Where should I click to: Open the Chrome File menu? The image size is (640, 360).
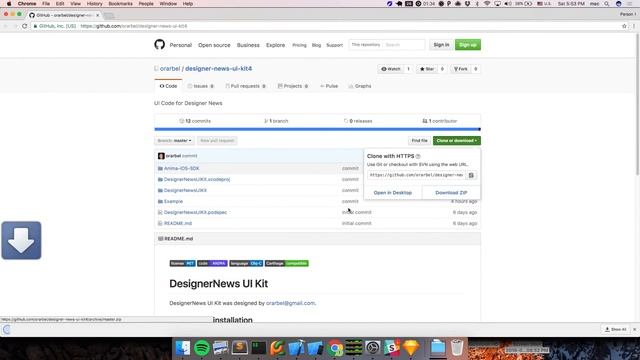46,4
